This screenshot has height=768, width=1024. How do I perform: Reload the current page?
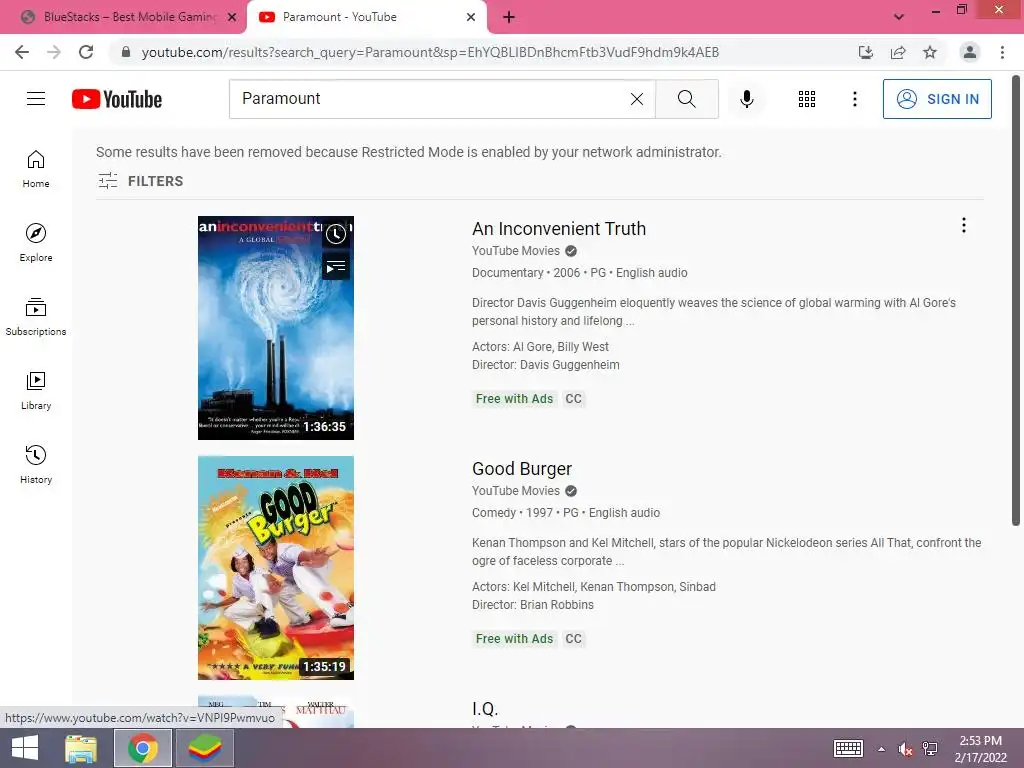pyautogui.click(x=86, y=52)
